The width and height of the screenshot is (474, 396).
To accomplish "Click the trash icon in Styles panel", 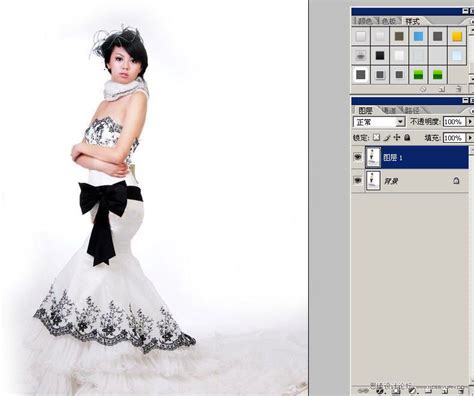I will tap(458, 89).
